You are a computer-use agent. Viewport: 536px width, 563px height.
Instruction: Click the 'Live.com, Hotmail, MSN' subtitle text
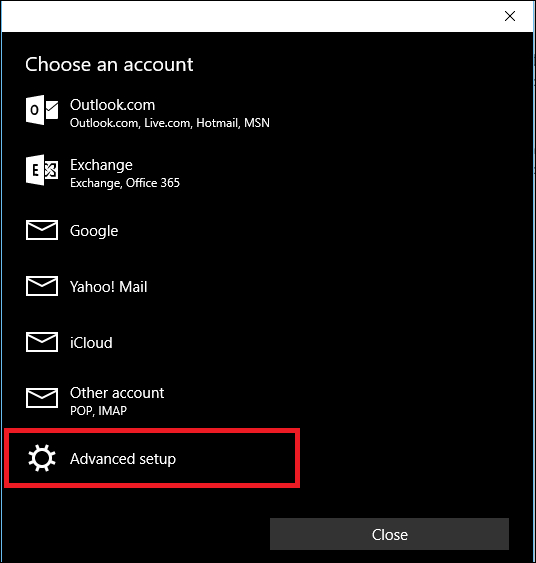207,123
